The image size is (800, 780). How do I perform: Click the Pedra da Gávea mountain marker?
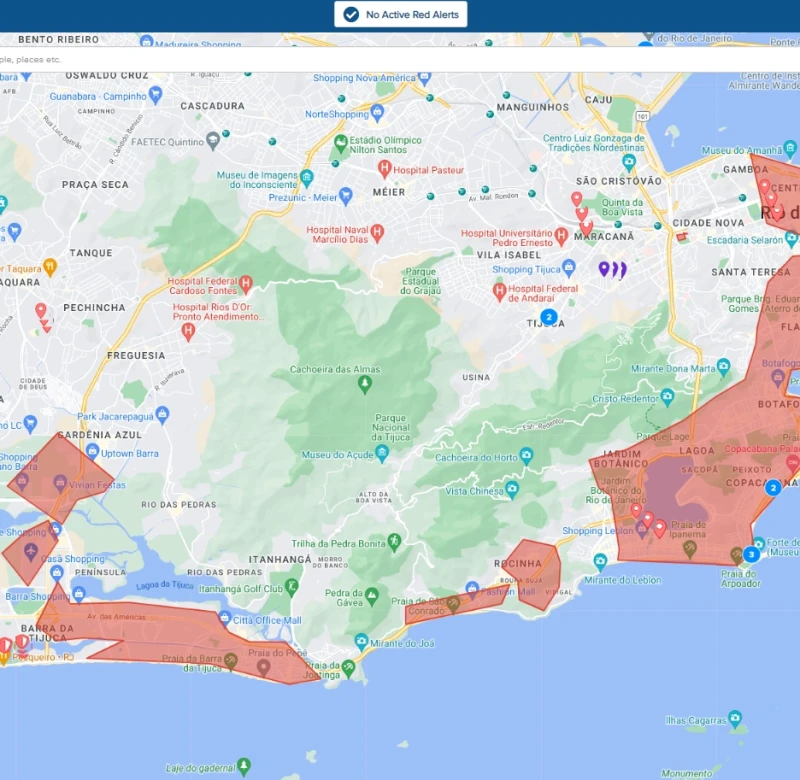372,596
